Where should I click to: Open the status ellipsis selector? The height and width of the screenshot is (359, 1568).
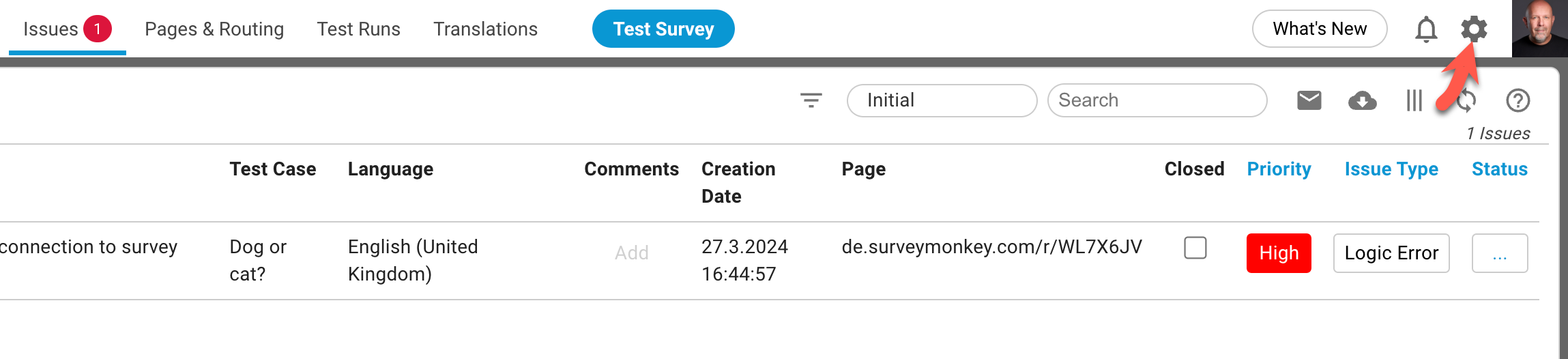coord(1500,253)
